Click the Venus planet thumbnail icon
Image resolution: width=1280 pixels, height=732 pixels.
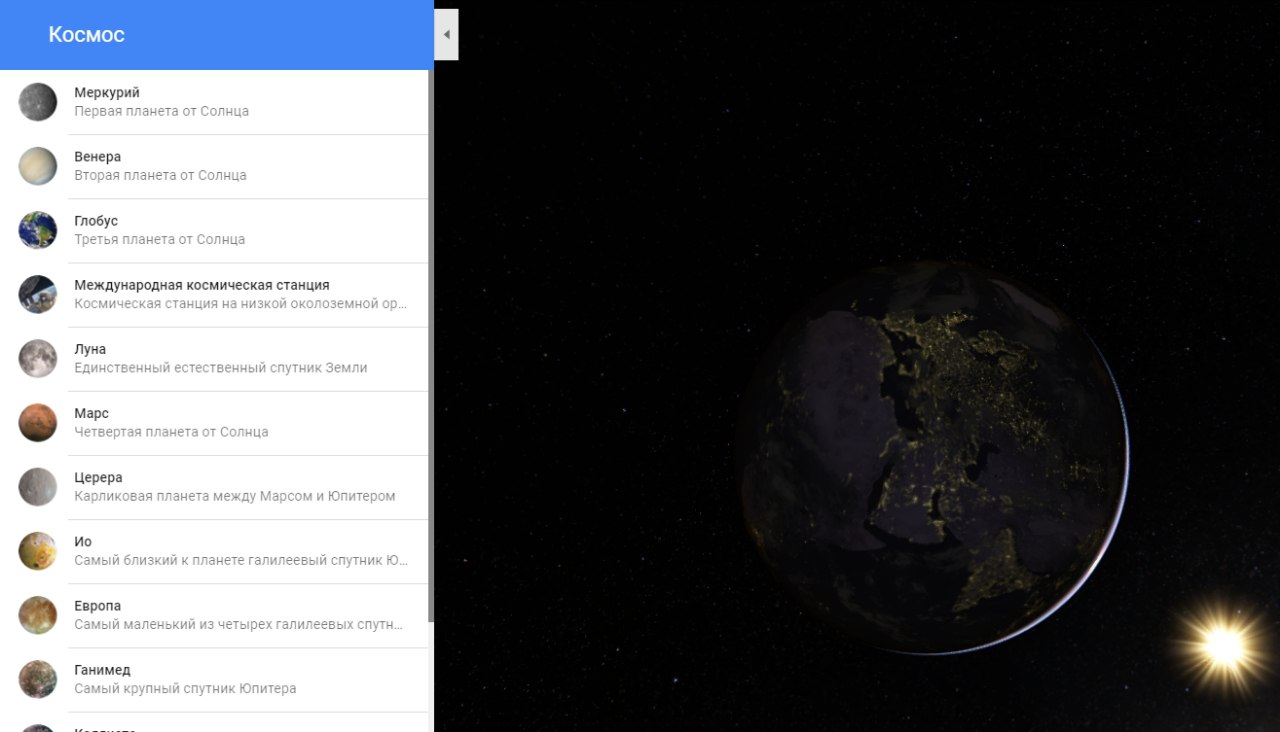[x=38, y=166]
